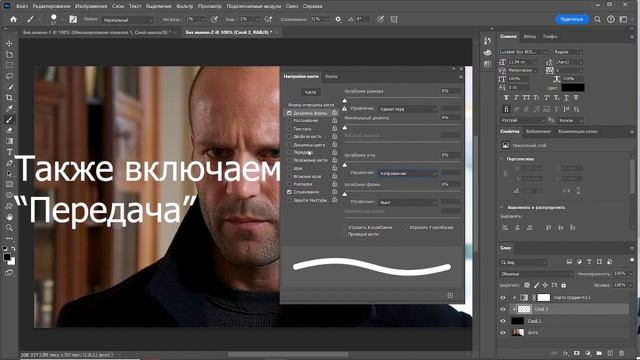Select the Lasso tool
The height and width of the screenshot is (360, 640).
[x=9, y=76]
